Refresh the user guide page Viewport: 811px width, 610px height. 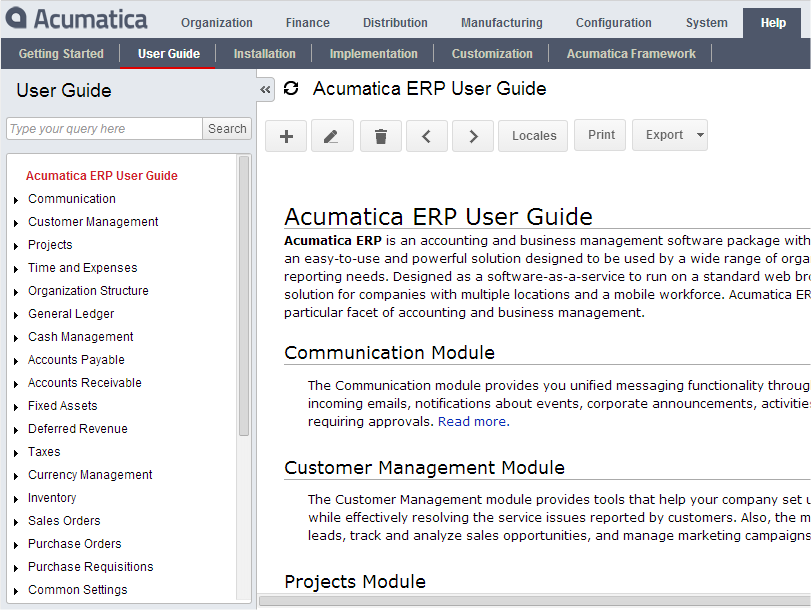tap(291, 88)
